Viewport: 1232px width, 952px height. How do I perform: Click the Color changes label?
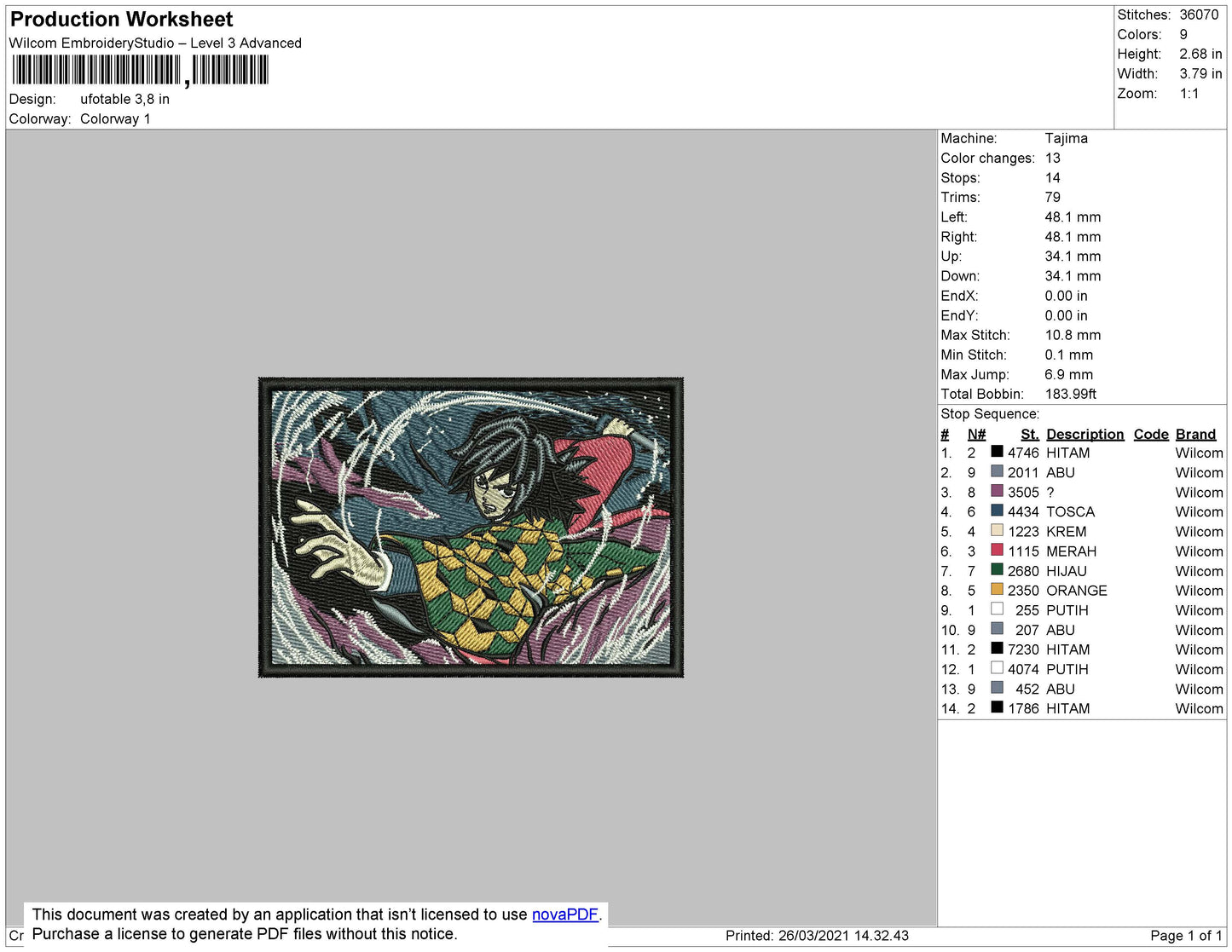[x=987, y=158]
